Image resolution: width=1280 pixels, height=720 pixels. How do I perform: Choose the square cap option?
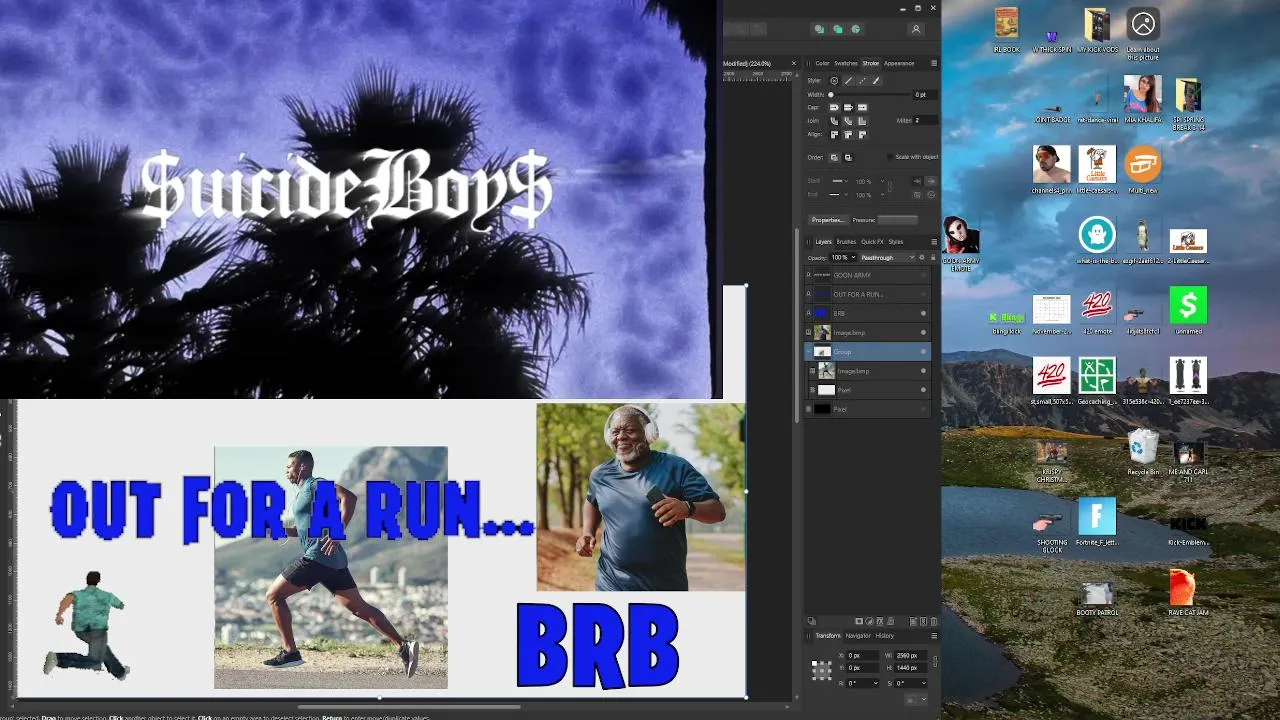pos(863,107)
